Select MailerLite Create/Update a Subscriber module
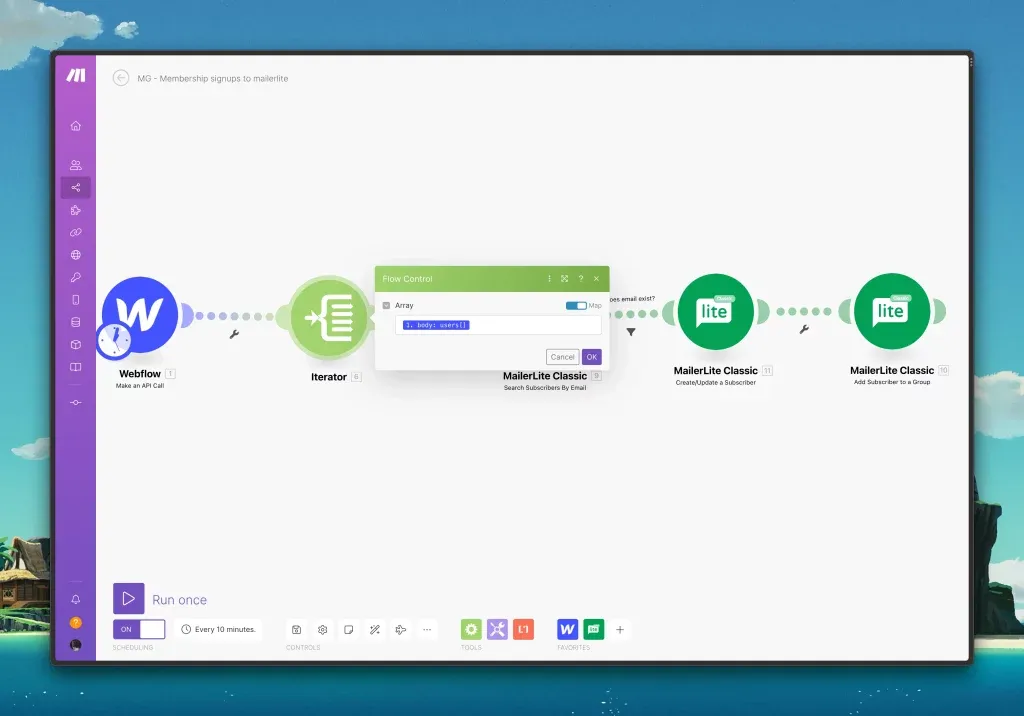The width and height of the screenshot is (1024, 716). click(x=715, y=312)
